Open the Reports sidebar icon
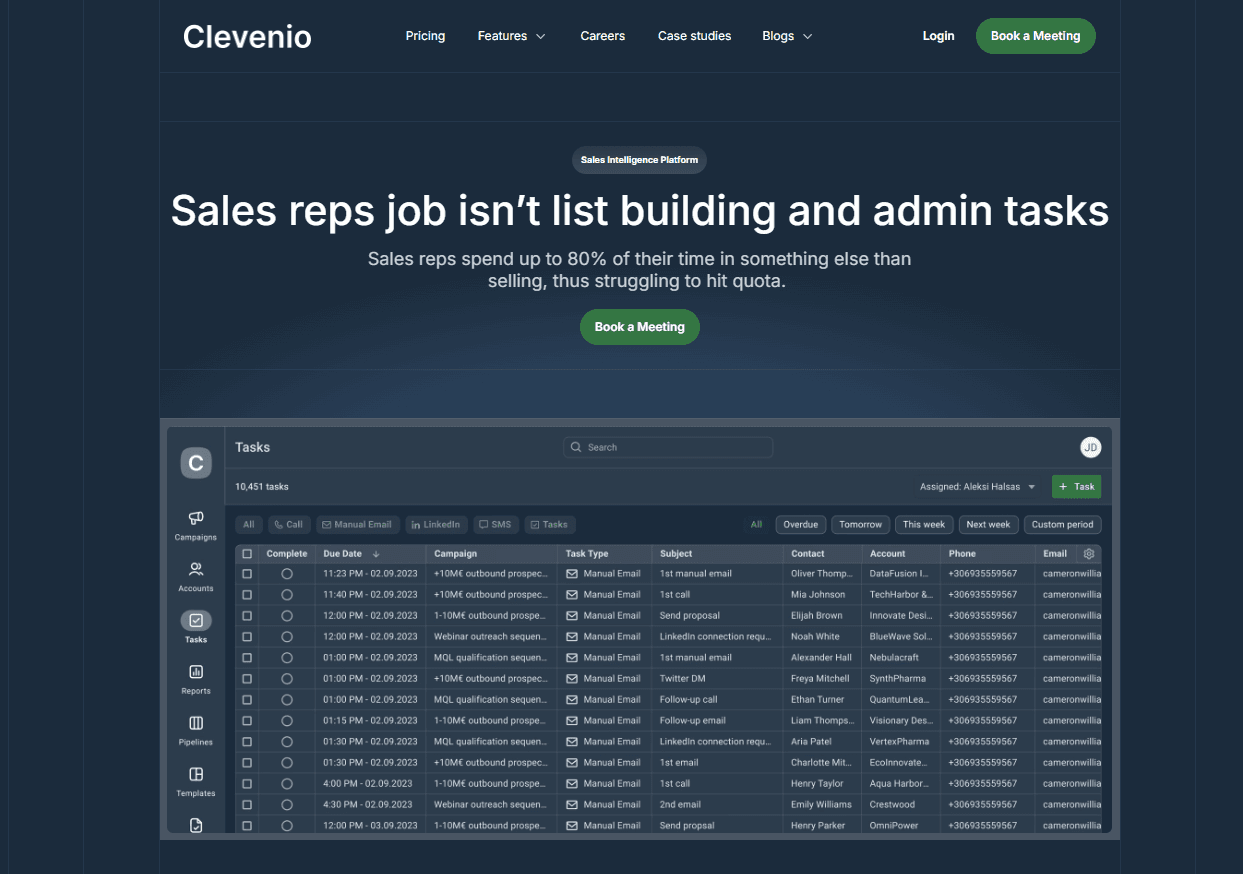Viewport: 1243px width, 874px height. click(x=196, y=672)
